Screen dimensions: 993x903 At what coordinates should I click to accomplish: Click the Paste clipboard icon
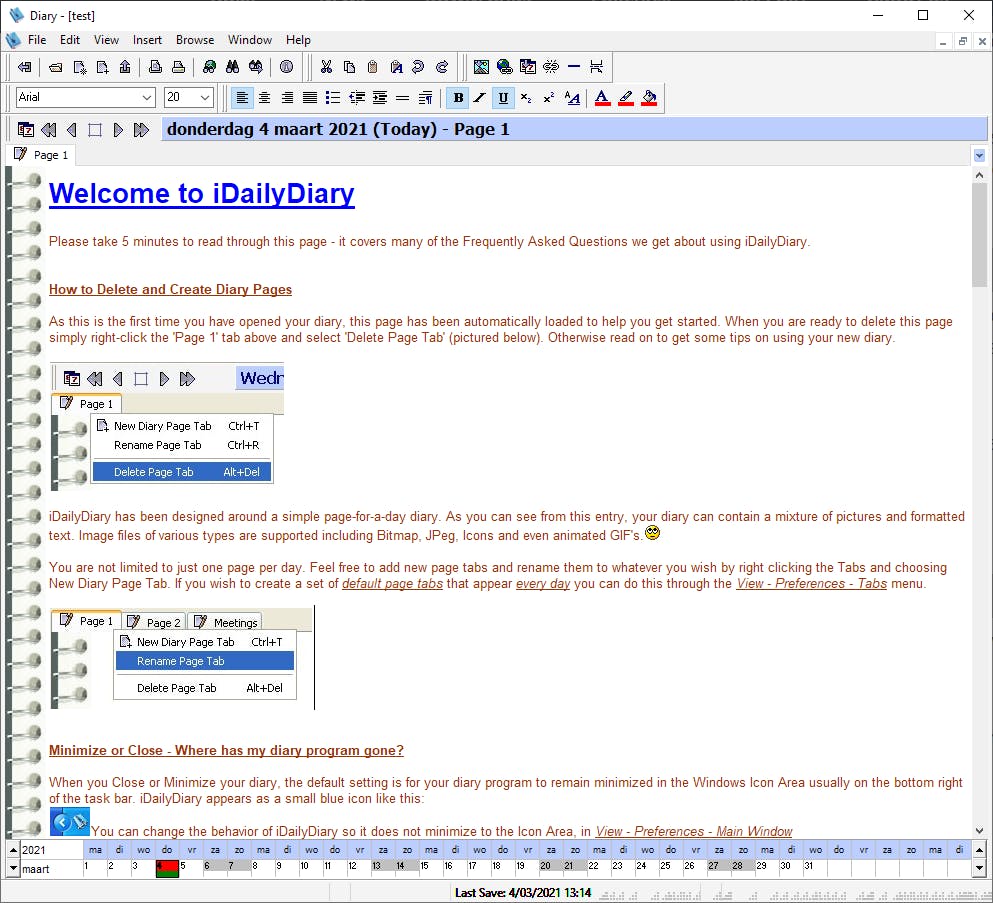coord(372,66)
